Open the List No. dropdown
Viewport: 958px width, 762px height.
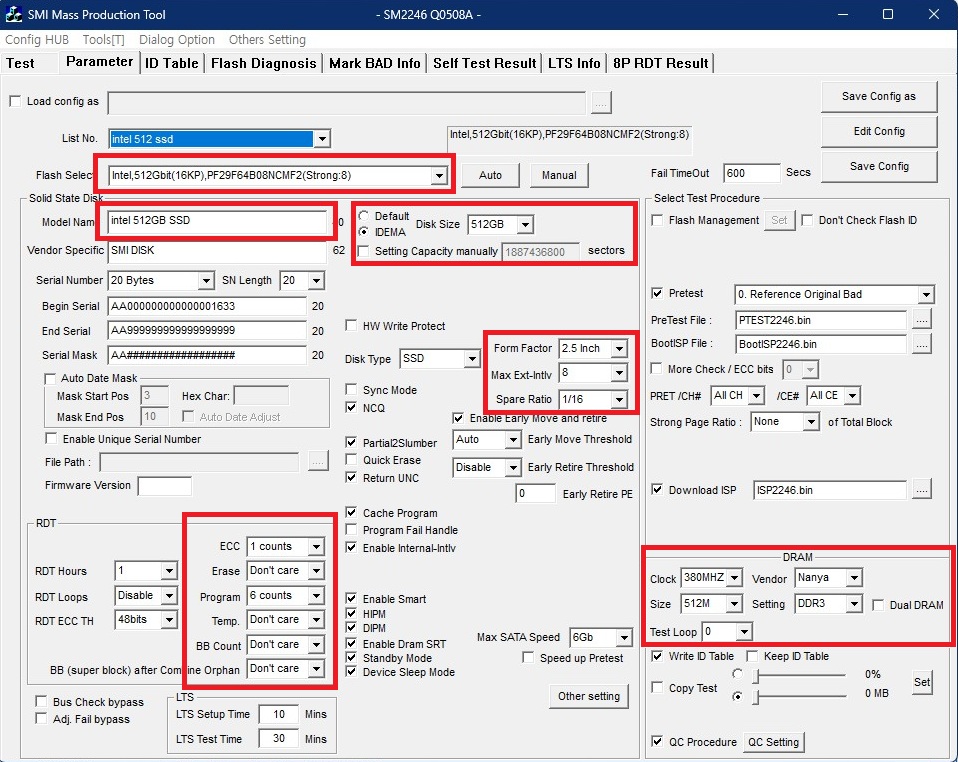(x=322, y=139)
